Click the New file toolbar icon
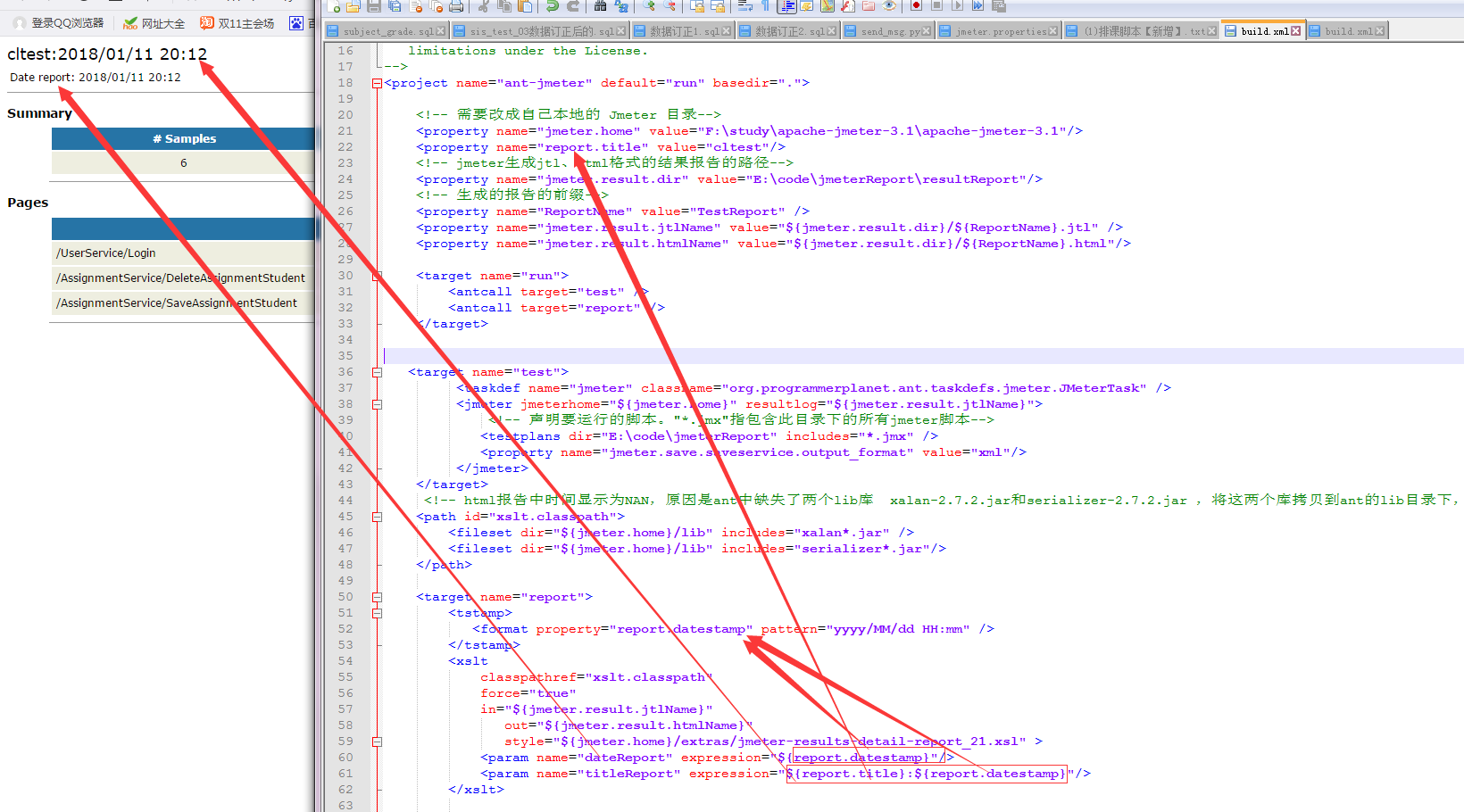The image size is (1464, 812). click(333, 5)
